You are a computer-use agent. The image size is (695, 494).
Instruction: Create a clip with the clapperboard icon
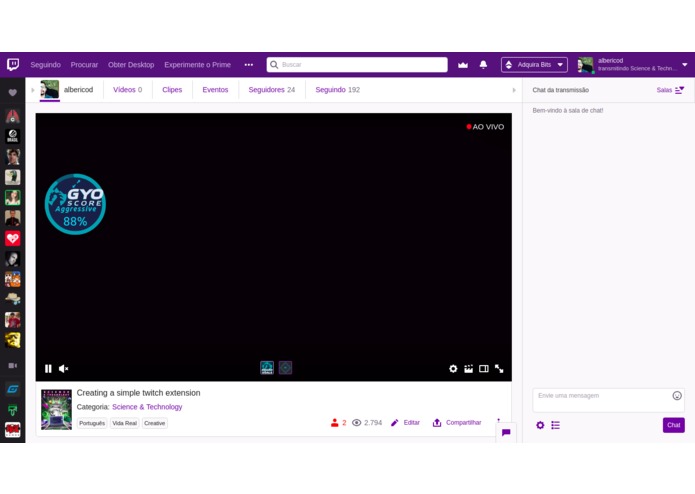click(x=469, y=369)
